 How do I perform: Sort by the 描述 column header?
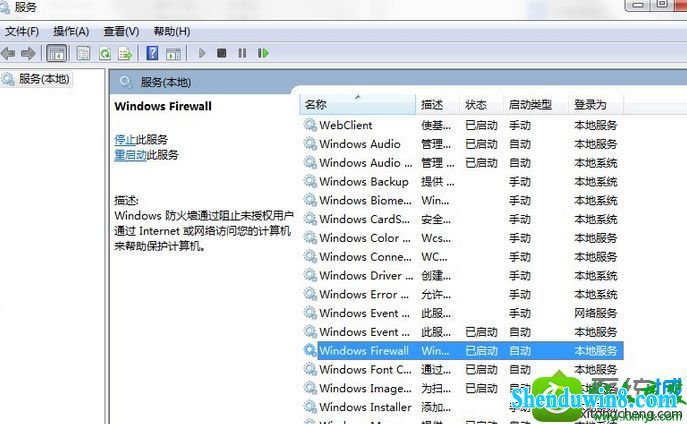[437, 105]
